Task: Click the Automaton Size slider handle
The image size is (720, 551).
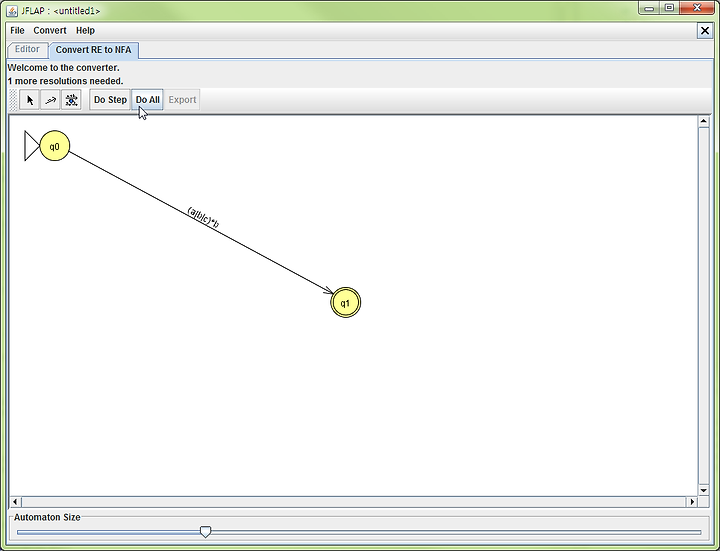Action: click(x=206, y=532)
